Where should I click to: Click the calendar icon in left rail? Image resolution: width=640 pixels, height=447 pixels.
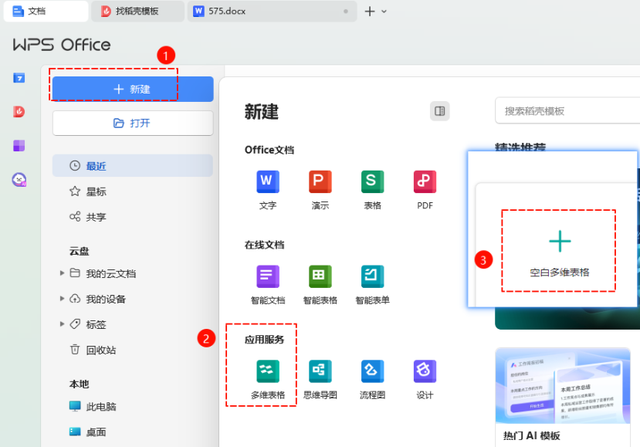[19, 78]
